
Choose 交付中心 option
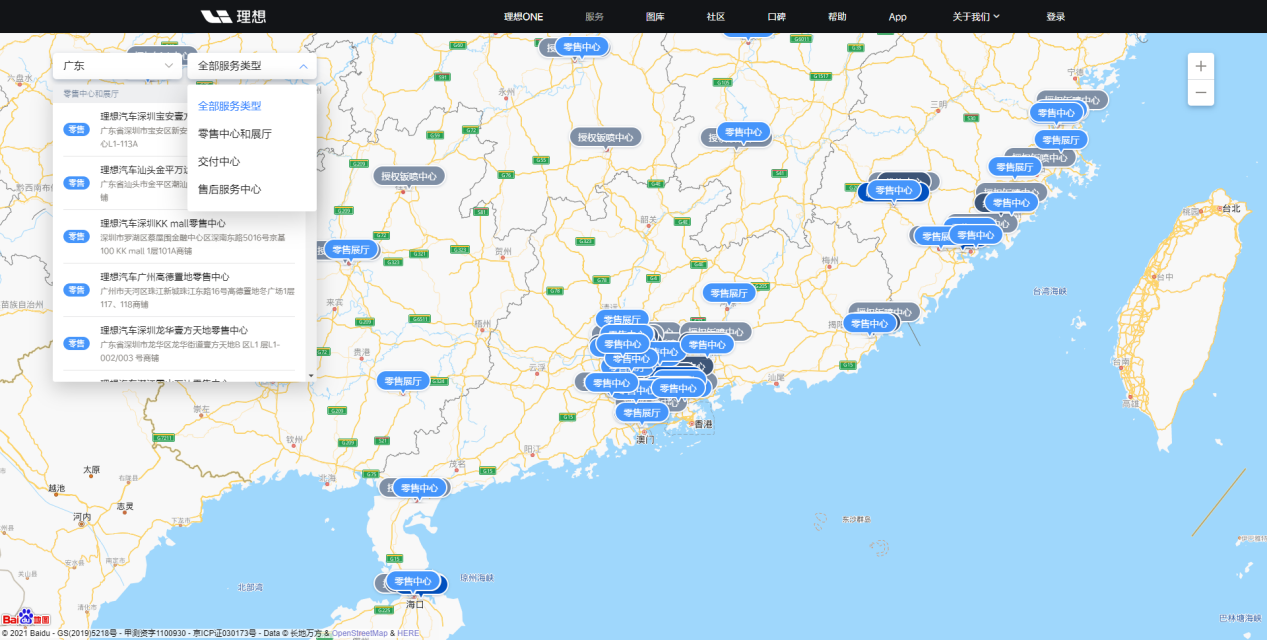click(x=252, y=161)
